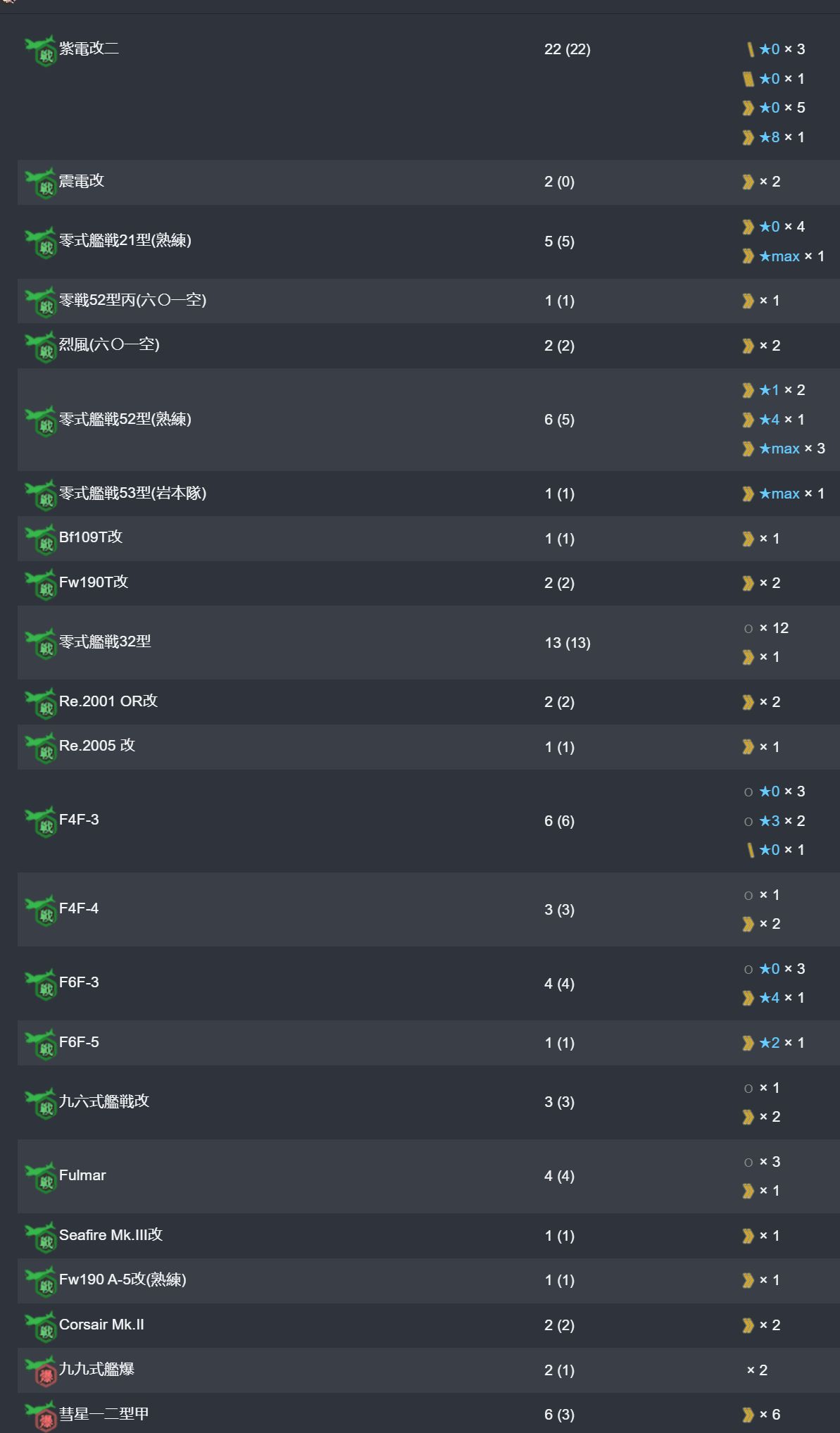Click the fighter icon beside Bf109T改

click(41, 540)
